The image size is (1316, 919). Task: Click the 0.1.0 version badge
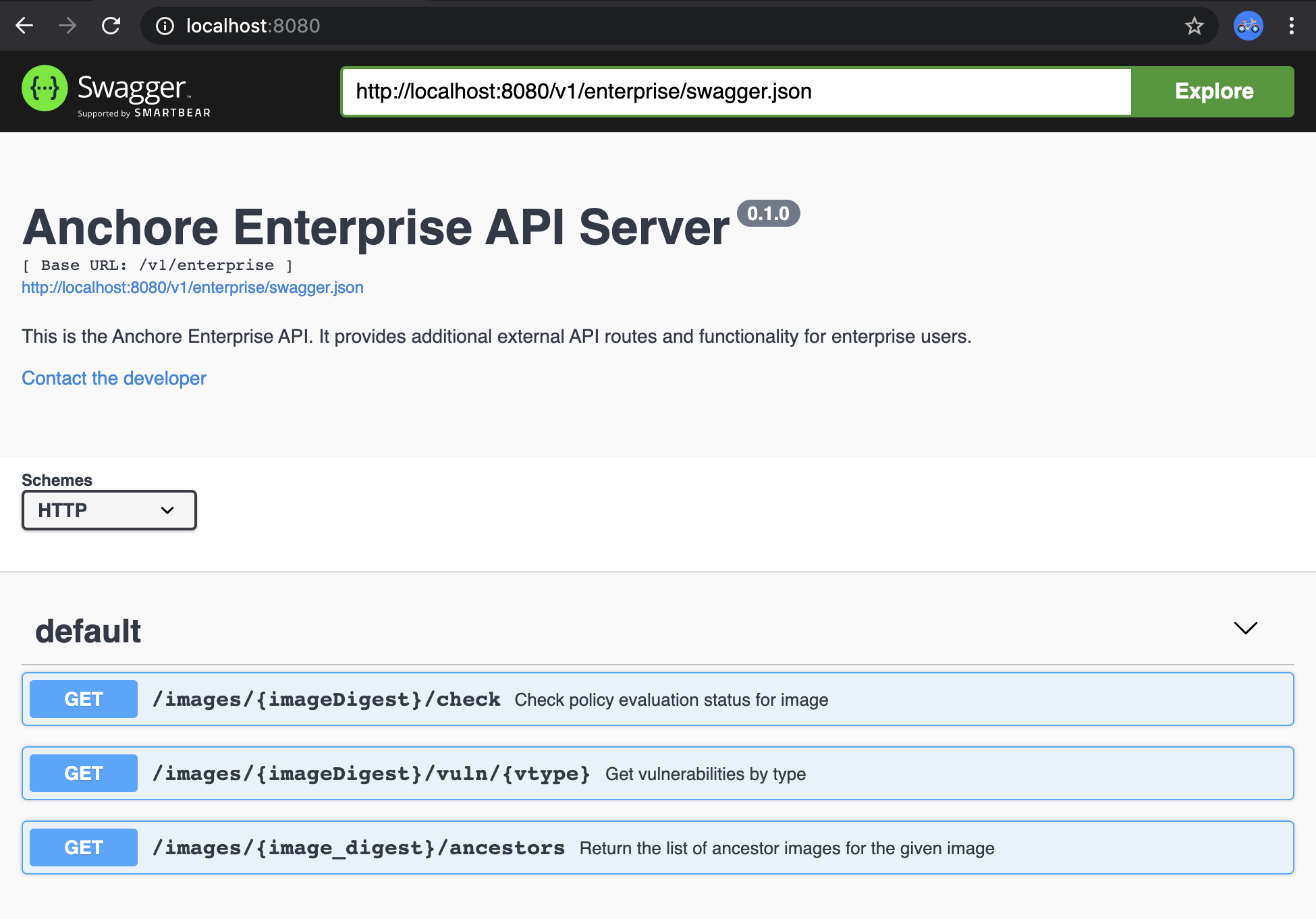(x=768, y=213)
